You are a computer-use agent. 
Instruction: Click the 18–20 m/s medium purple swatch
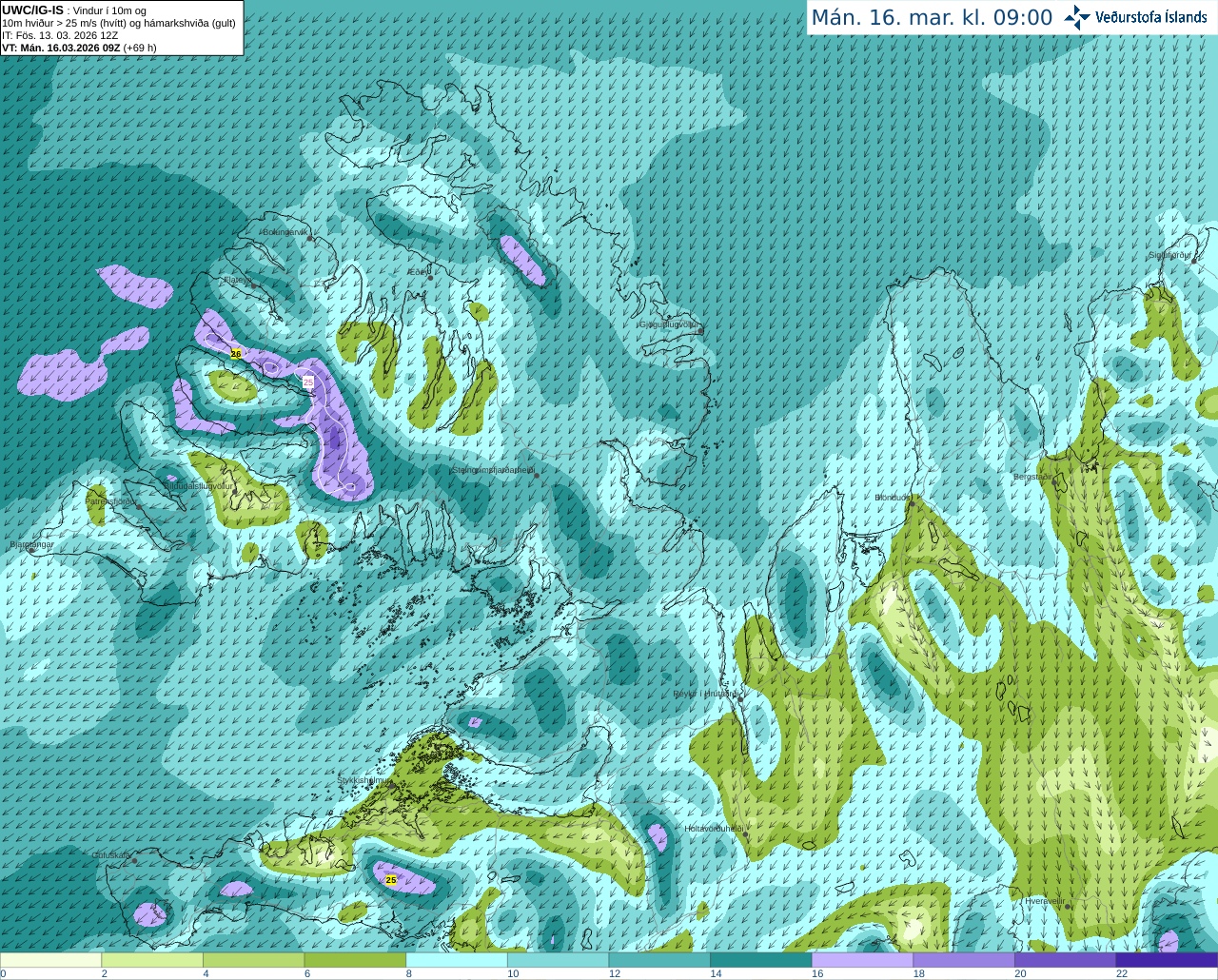pos(964,960)
